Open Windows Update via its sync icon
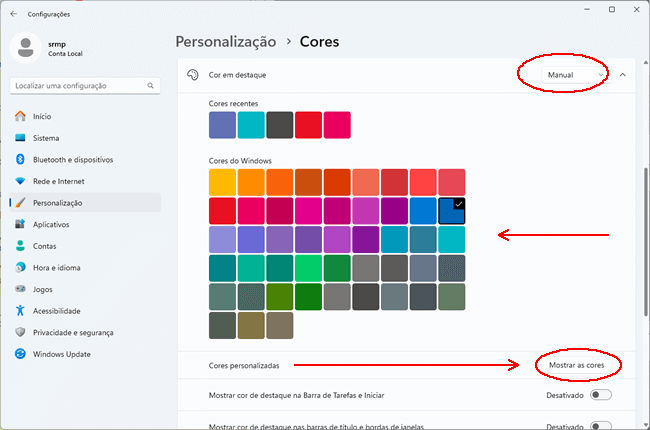 click(x=20, y=354)
